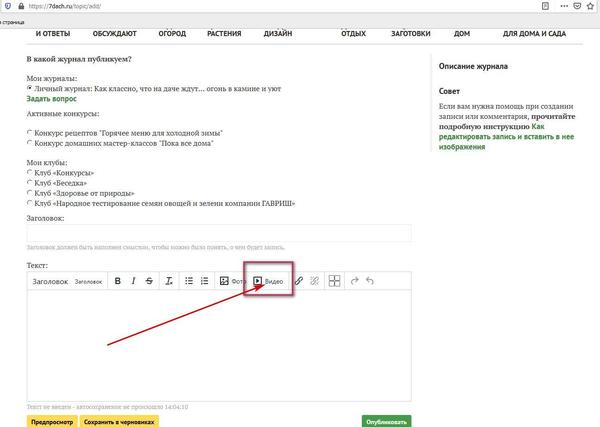Select the "Пока все дома" contest radio button
The image size is (600, 427).
30,143
